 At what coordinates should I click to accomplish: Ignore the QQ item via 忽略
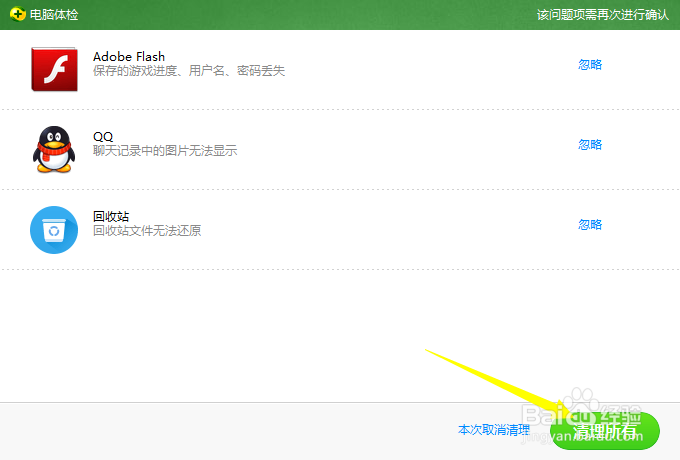click(x=590, y=144)
